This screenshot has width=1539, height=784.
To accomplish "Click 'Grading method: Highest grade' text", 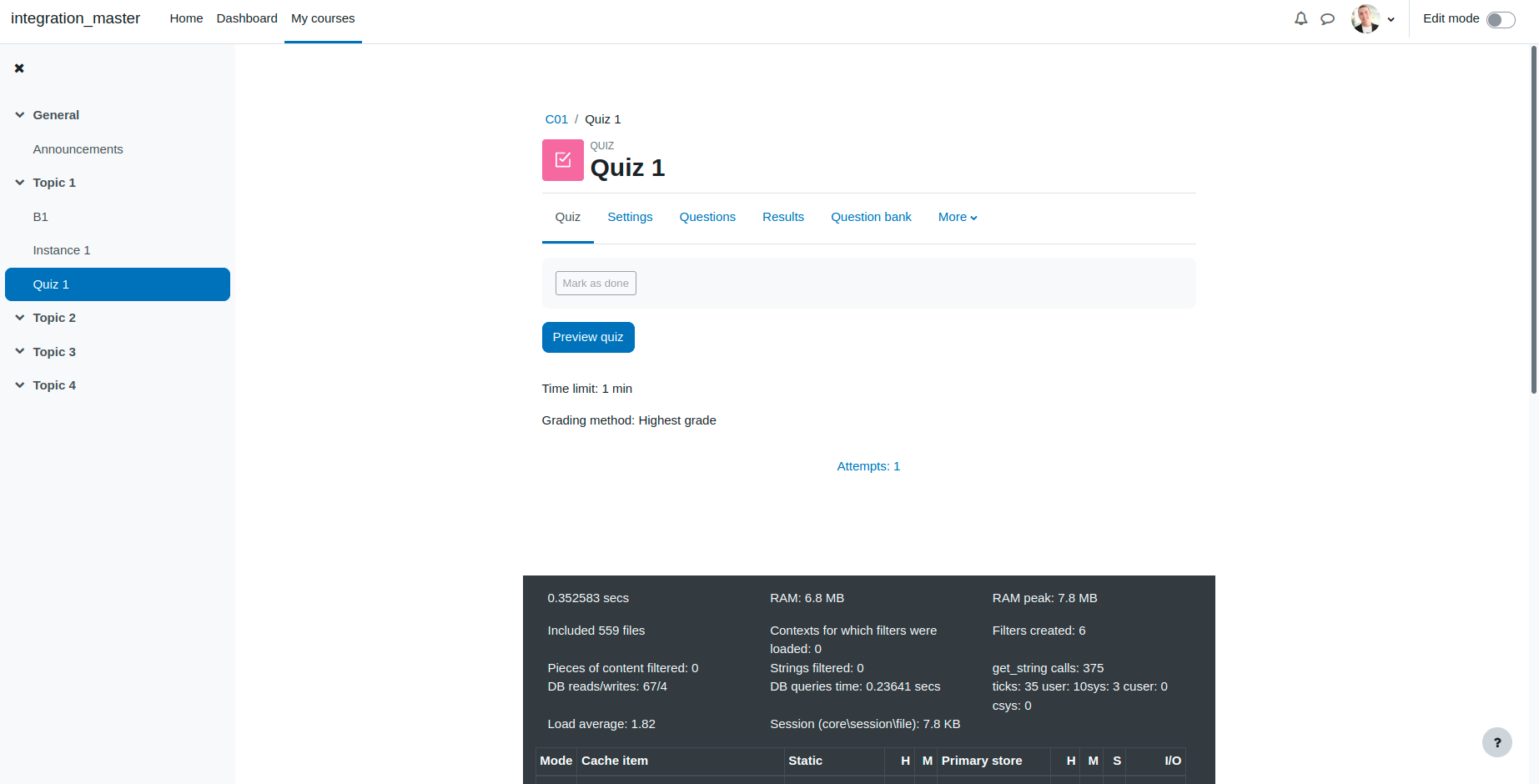I will point(629,420).
